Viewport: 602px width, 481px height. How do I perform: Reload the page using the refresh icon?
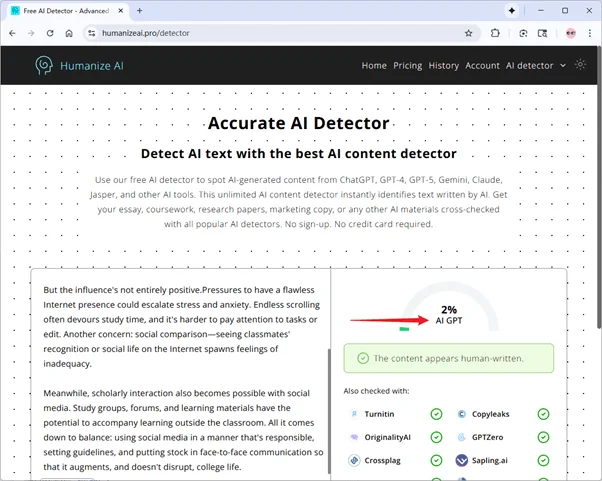click(x=50, y=32)
